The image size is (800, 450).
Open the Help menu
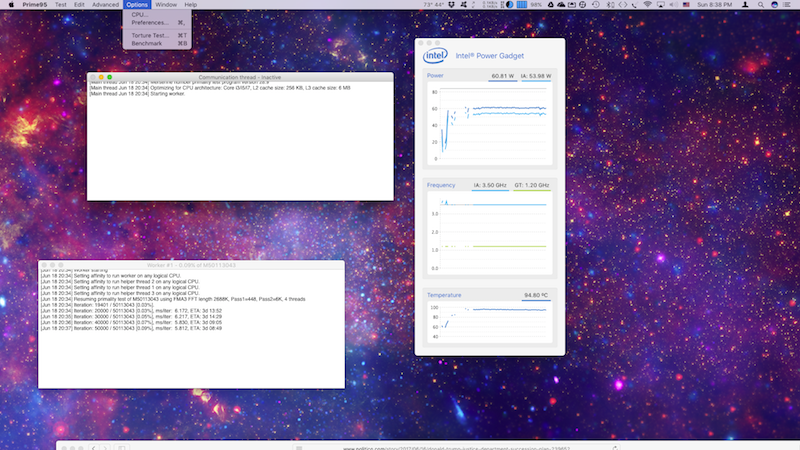coord(190,5)
